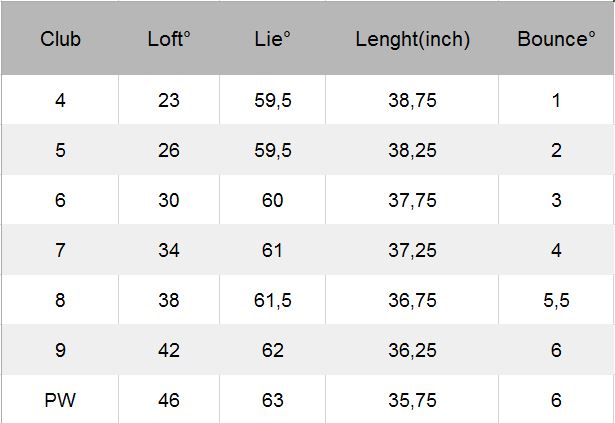
Task: Select length value 38,25
Action: coord(412,150)
